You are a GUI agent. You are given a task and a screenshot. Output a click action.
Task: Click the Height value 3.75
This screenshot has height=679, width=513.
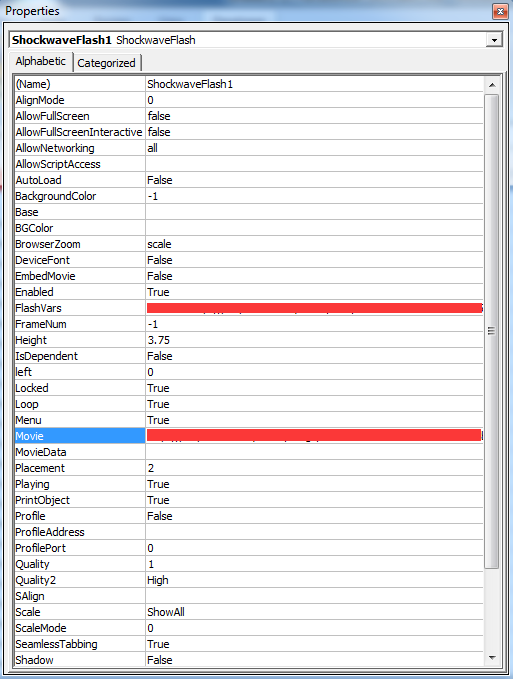[314, 340]
